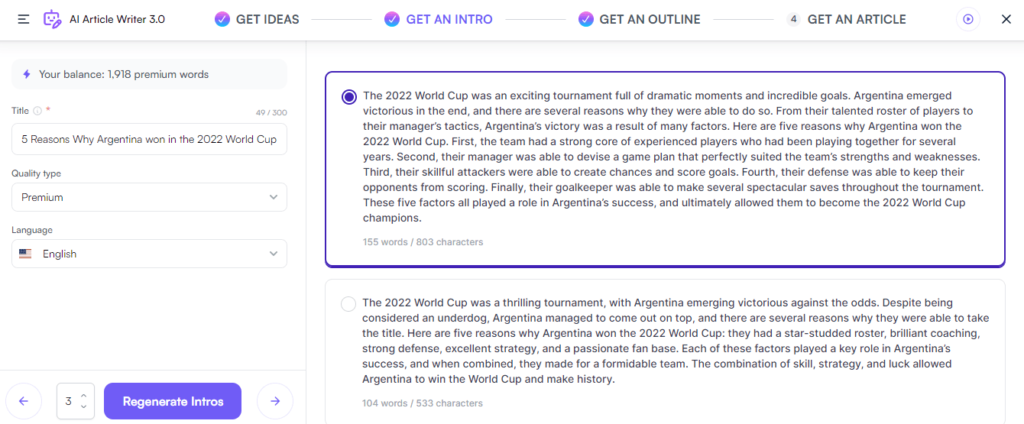Expand the Quality type dropdown

tap(149, 197)
